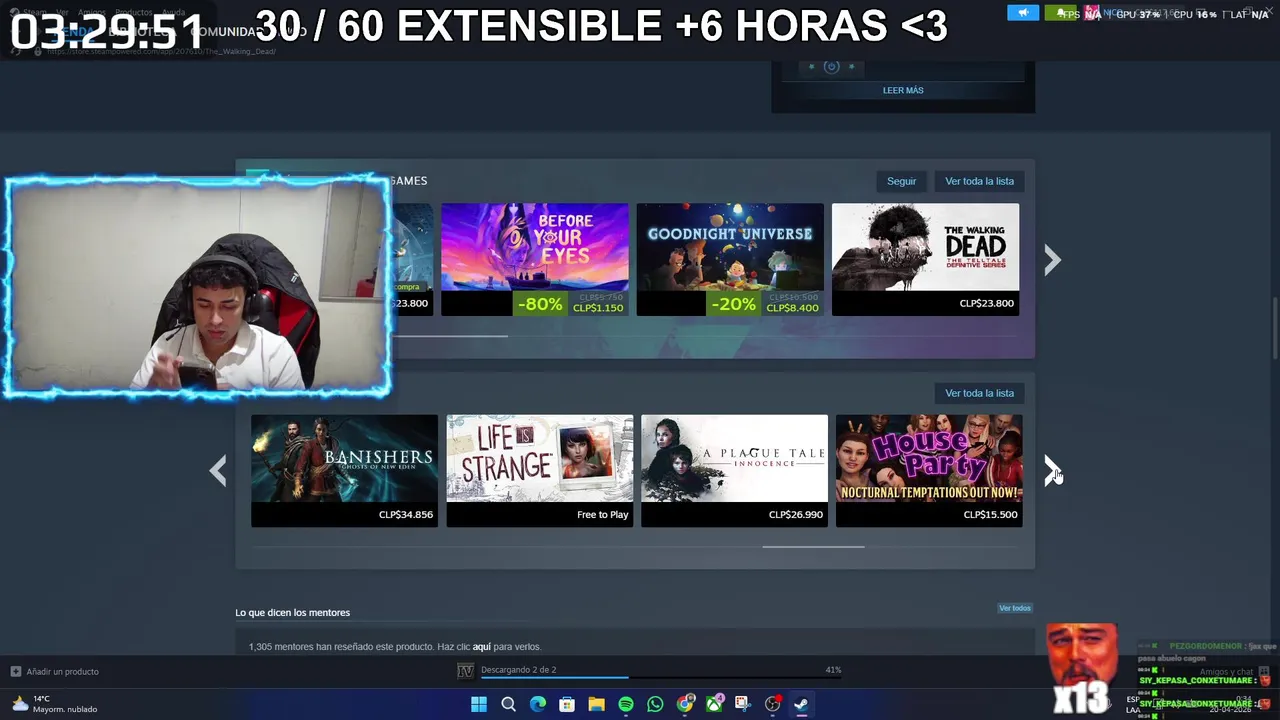This screenshot has width=1280, height=720.
Task: Click the Free to Play label
Action: coord(603,515)
